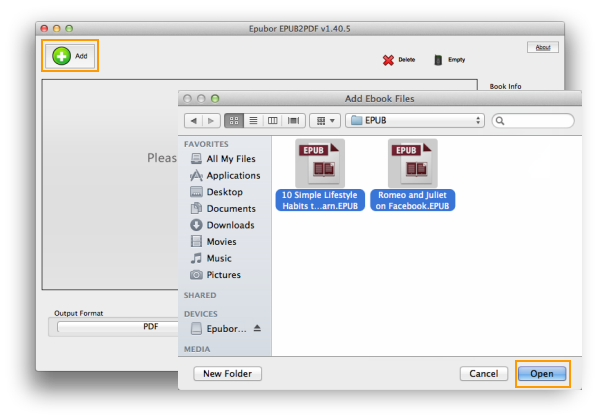600x420 pixels.
Task: Go back with the left arrow in file dialog
Action: pyautogui.click(x=194, y=121)
